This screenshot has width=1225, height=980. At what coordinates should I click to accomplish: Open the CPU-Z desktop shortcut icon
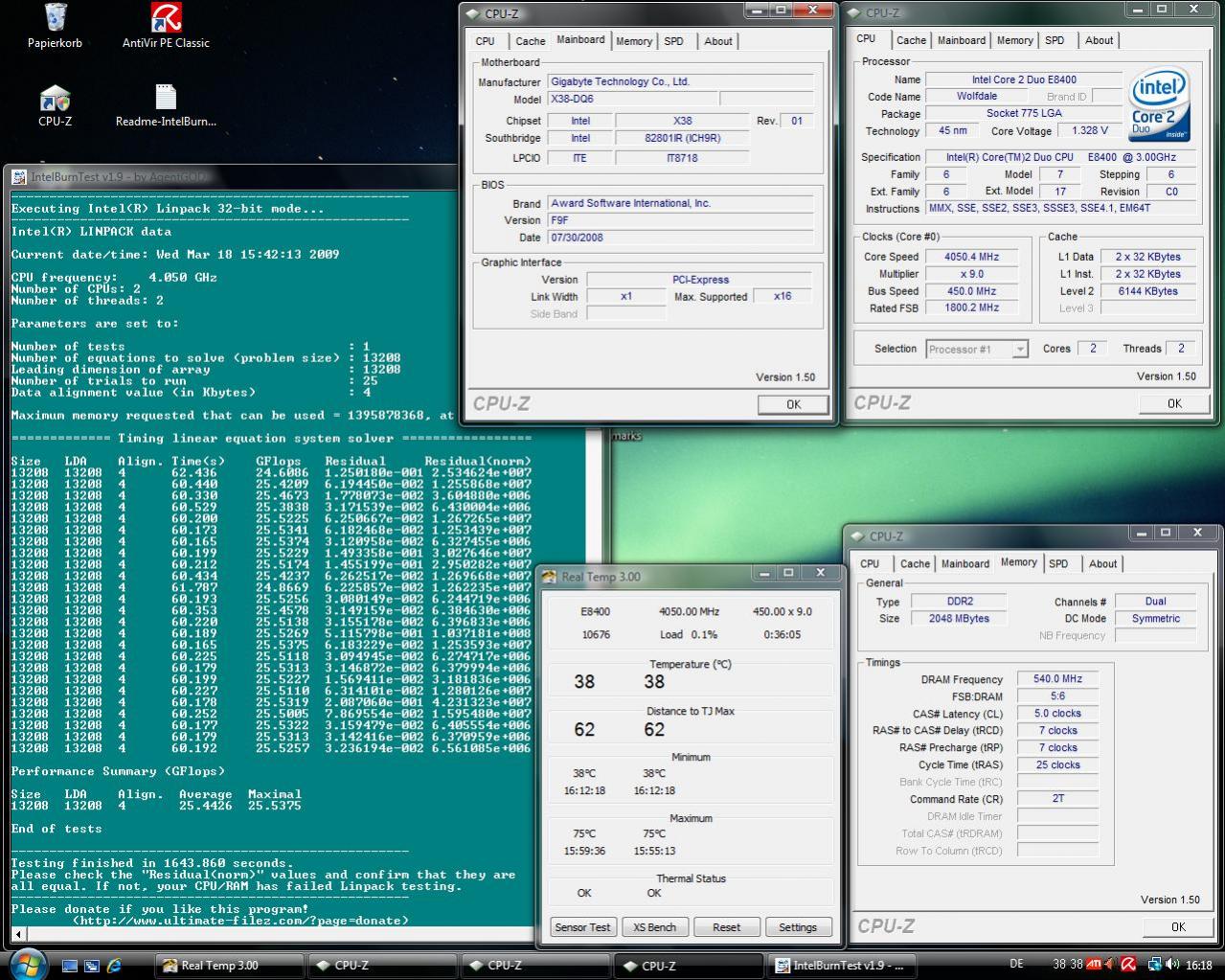point(55,105)
